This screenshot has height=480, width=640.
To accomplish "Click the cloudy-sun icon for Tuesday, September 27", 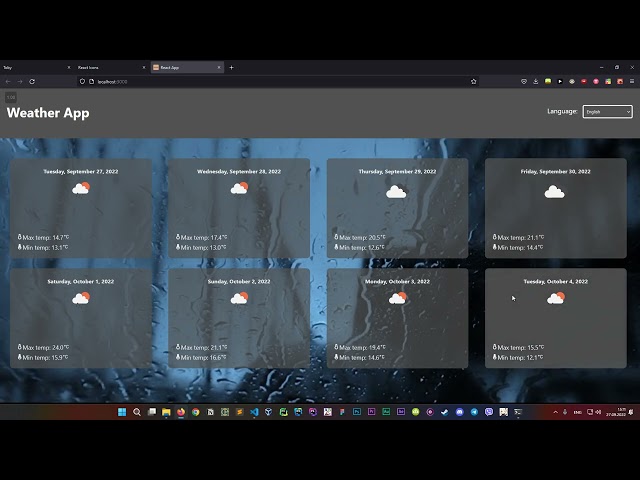I will point(81,188).
